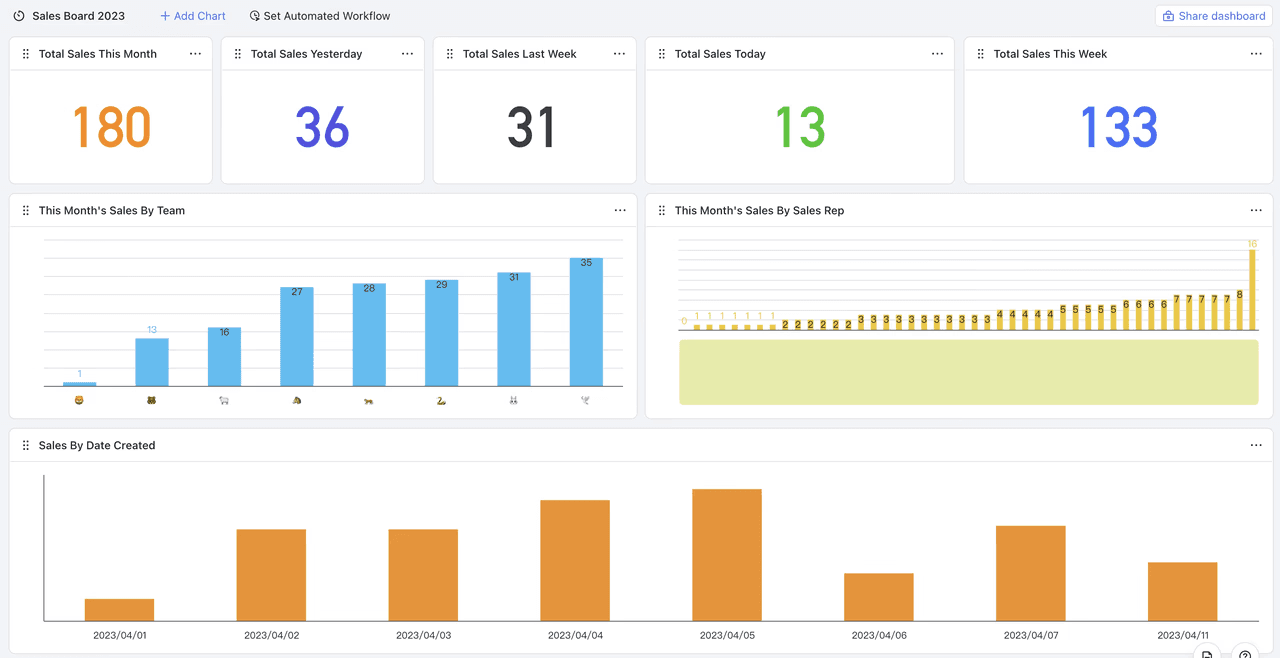Select the yellow legend block under the Sales Rep chart
This screenshot has height=658, width=1280.
[969, 372]
